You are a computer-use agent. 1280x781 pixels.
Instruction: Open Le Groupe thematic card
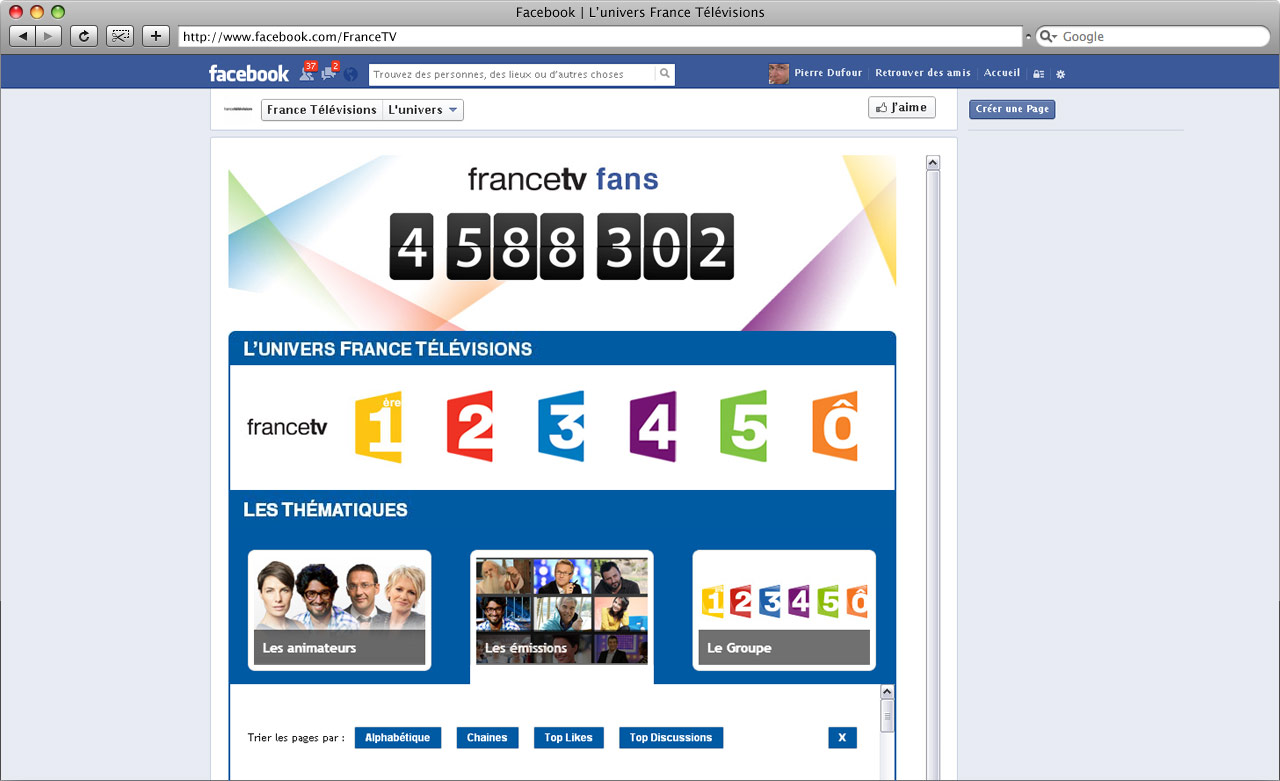click(x=784, y=610)
